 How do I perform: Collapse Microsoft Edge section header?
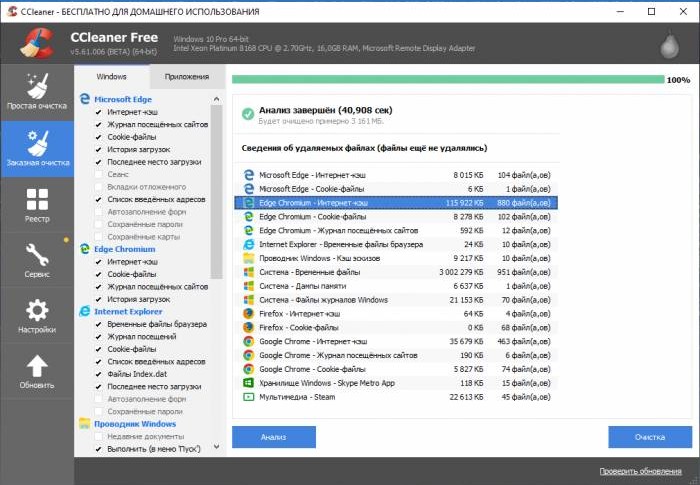123,99
